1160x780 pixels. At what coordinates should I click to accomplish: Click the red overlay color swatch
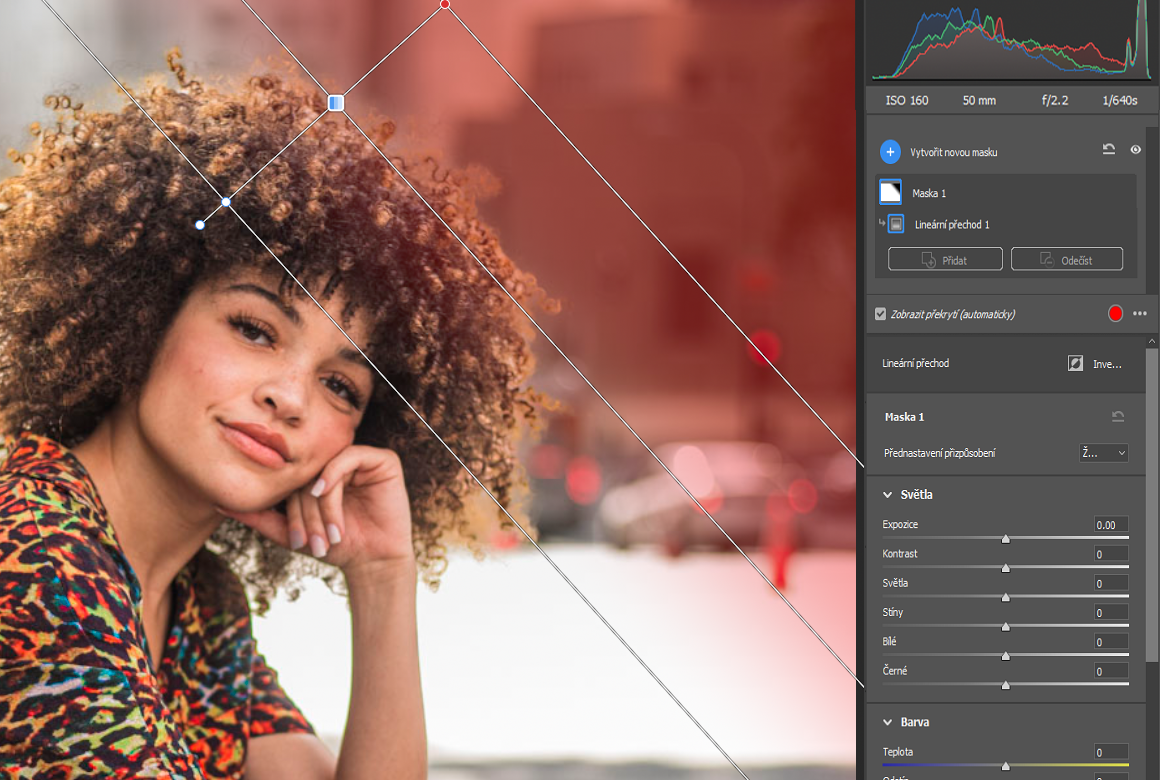(1115, 313)
